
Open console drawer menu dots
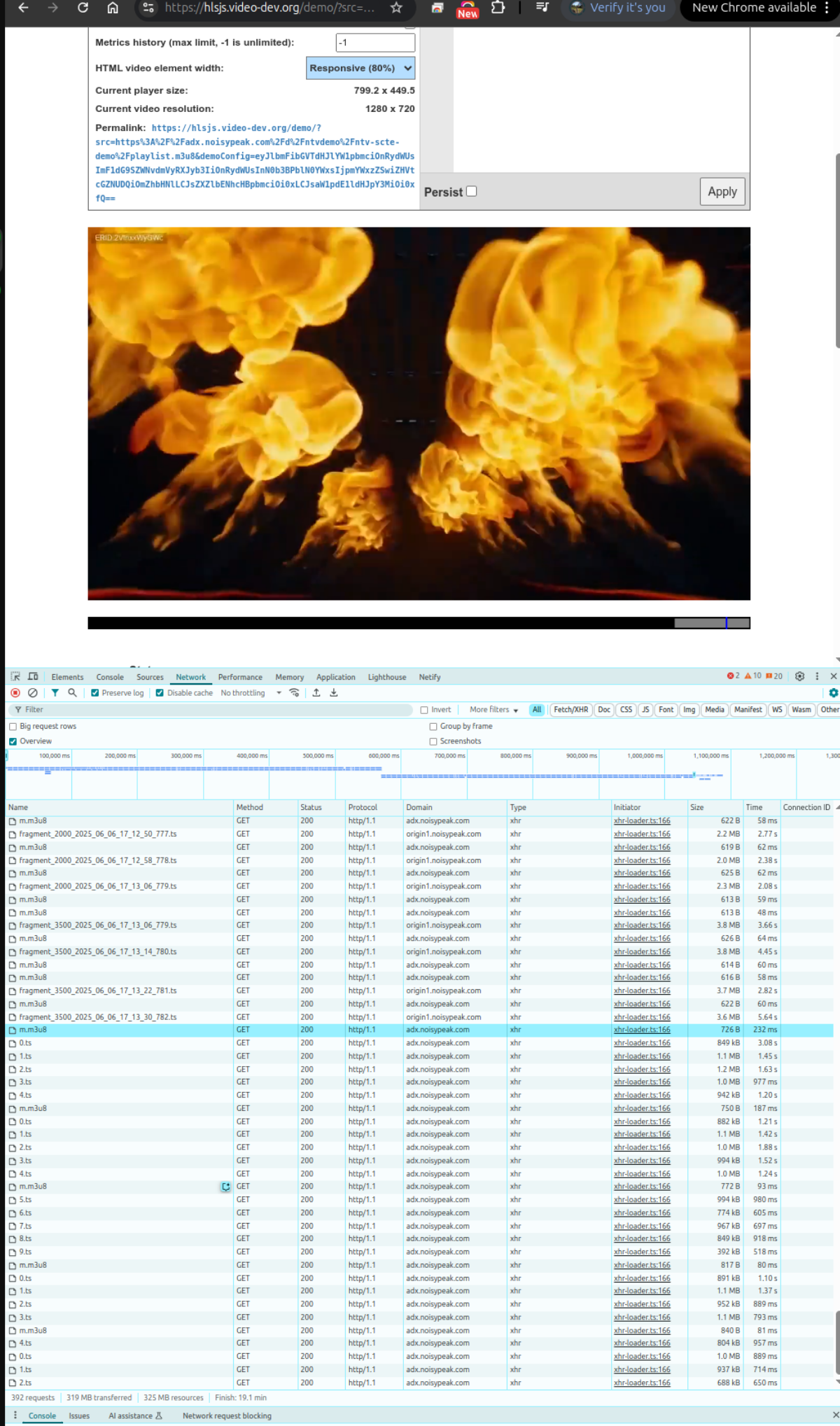(x=15, y=1415)
